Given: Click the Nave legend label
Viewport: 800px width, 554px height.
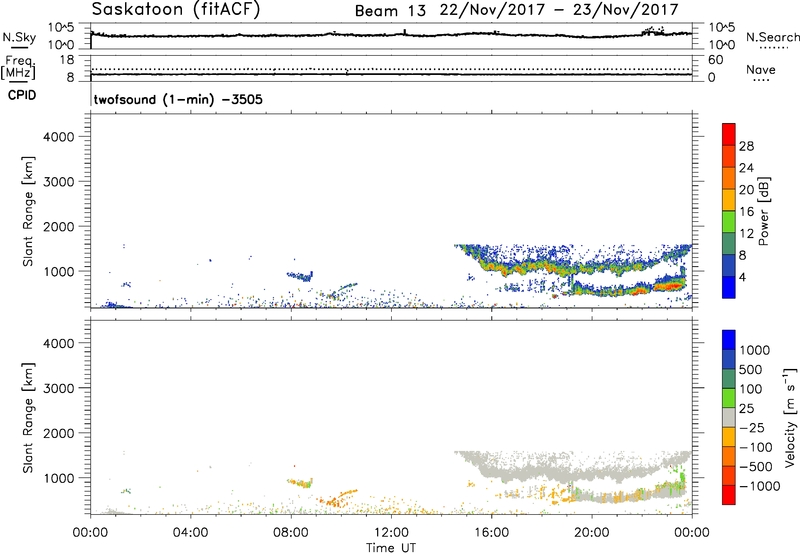Looking at the screenshot, I should click(761, 69).
